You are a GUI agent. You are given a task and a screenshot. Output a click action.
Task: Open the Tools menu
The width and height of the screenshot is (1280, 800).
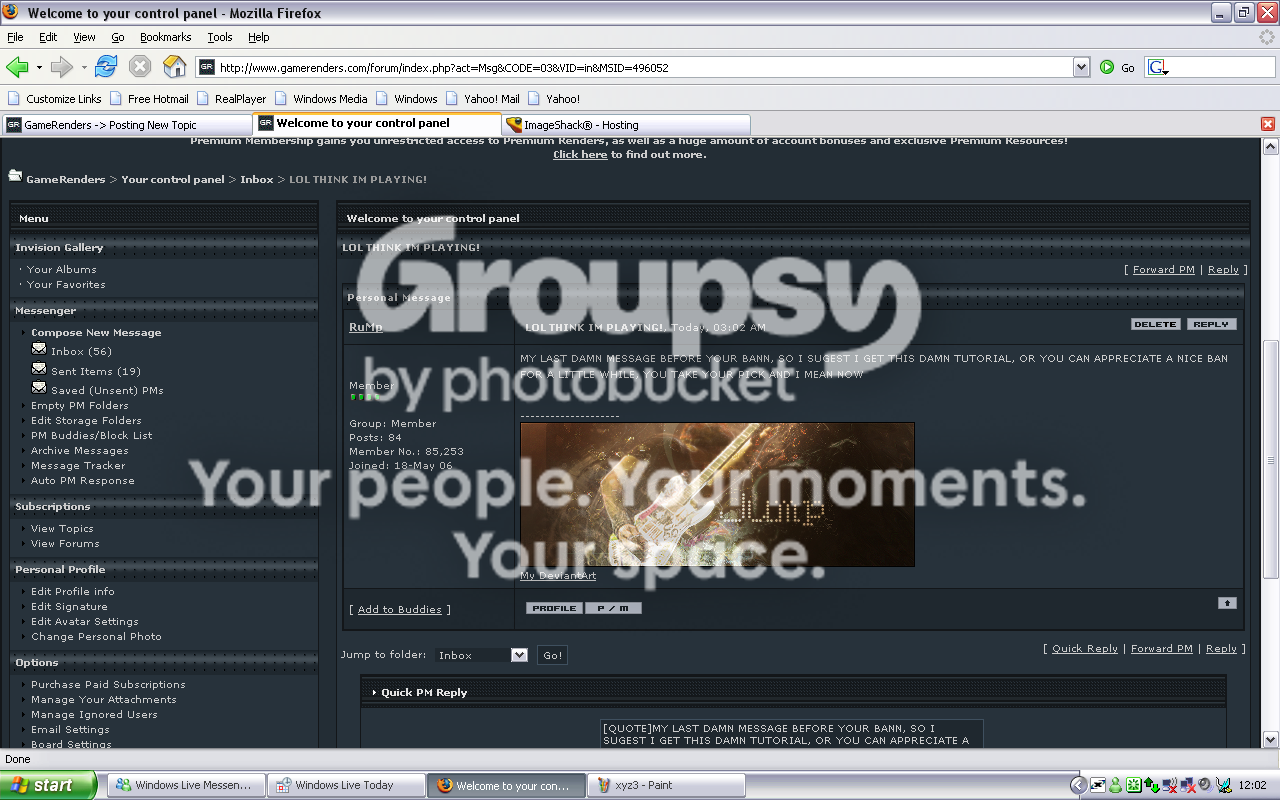pos(220,37)
